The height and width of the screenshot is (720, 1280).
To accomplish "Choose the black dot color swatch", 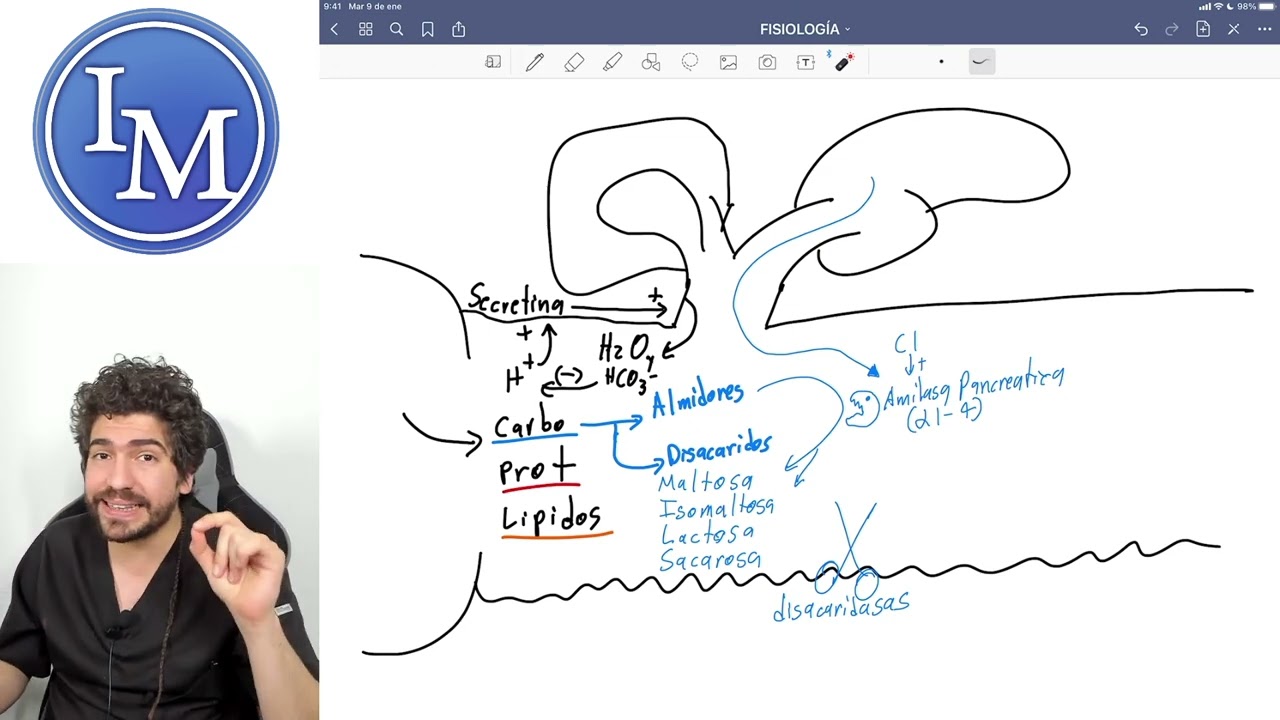I will [x=941, y=62].
